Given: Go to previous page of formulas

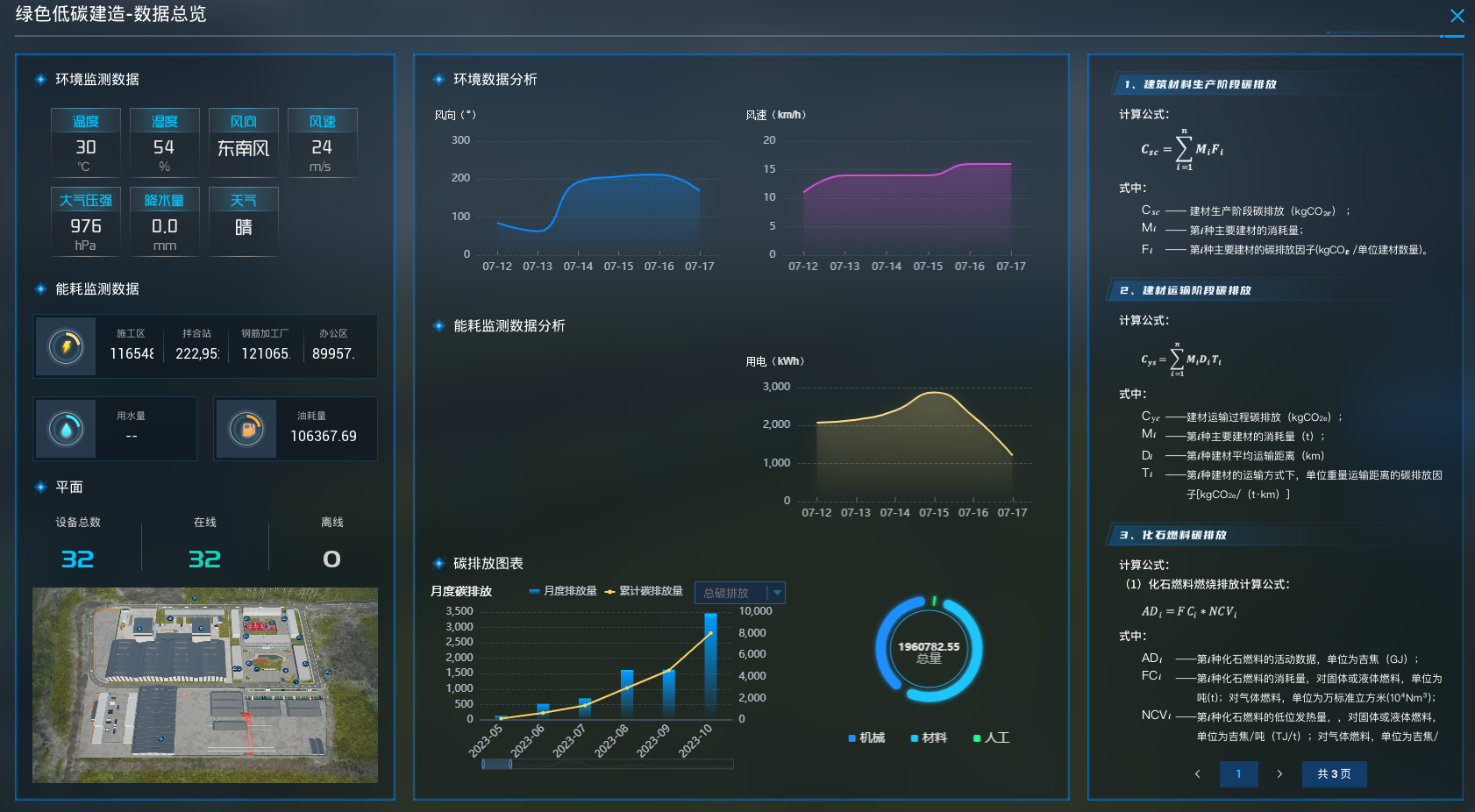Looking at the screenshot, I should click(1198, 773).
